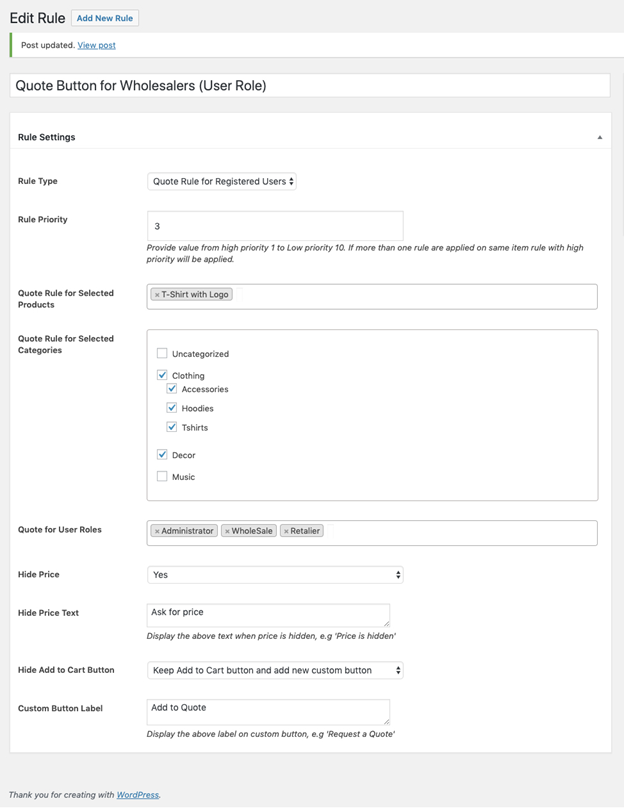The image size is (624, 808).
Task: Uncheck the Accessories subcategory
Action: (x=172, y=389)
